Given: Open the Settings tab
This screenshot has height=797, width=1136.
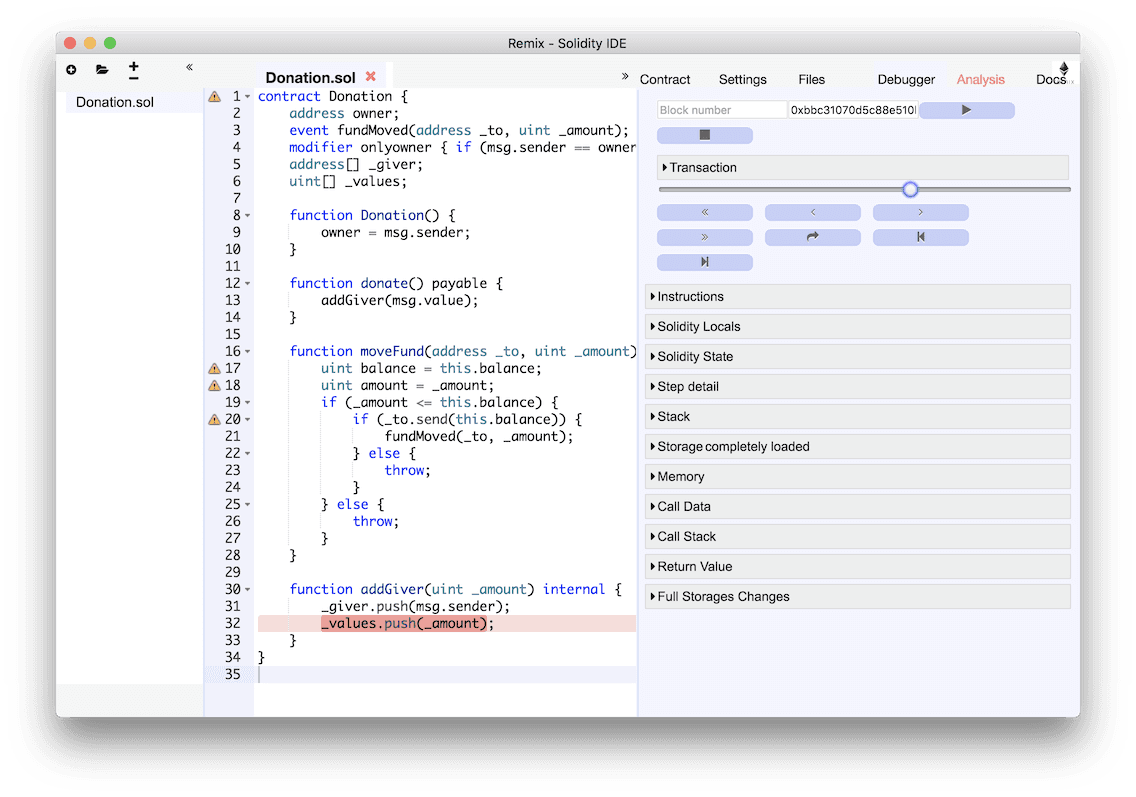Looking at the screenshot, I should coord(742,80).
